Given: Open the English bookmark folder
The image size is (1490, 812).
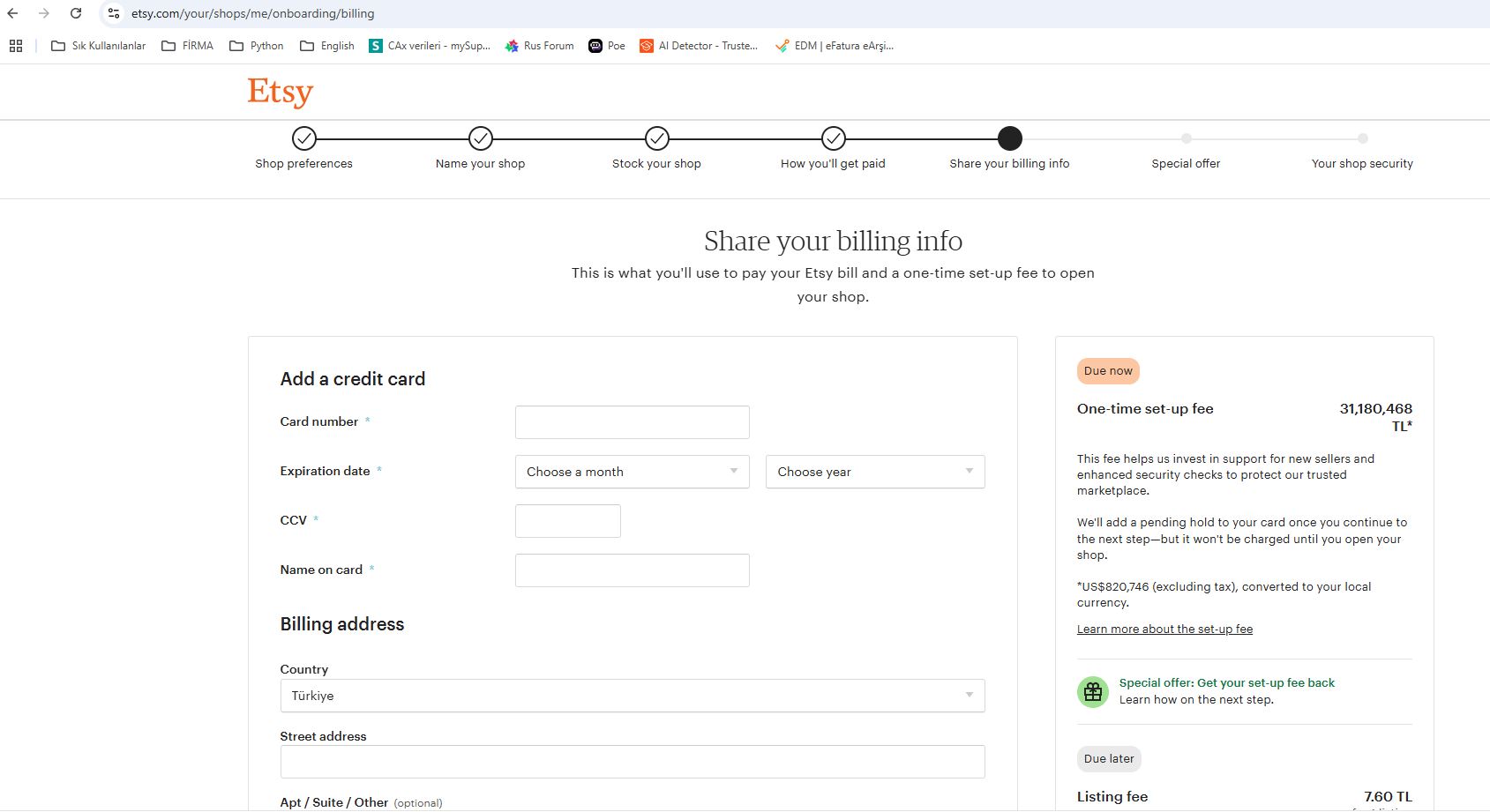Looking at the screenshot, I should (327, 46).
